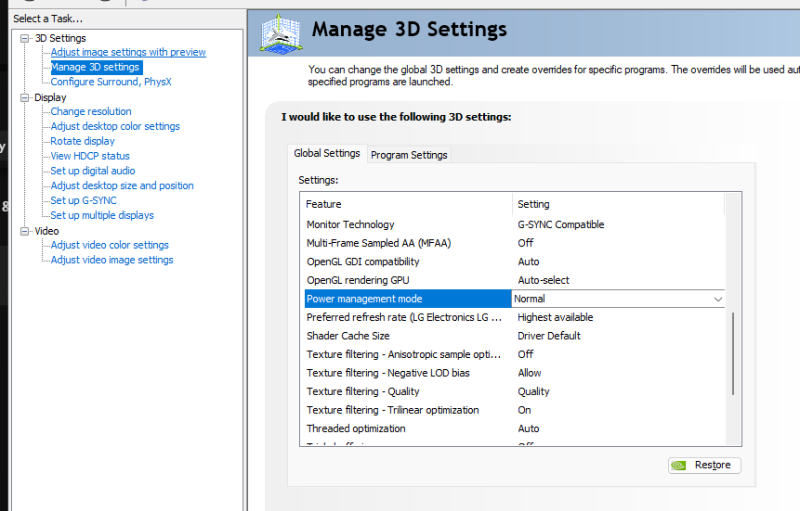800x511 pixels.
Task: Click the 3D Settings category label
Action: coord(60,38)
